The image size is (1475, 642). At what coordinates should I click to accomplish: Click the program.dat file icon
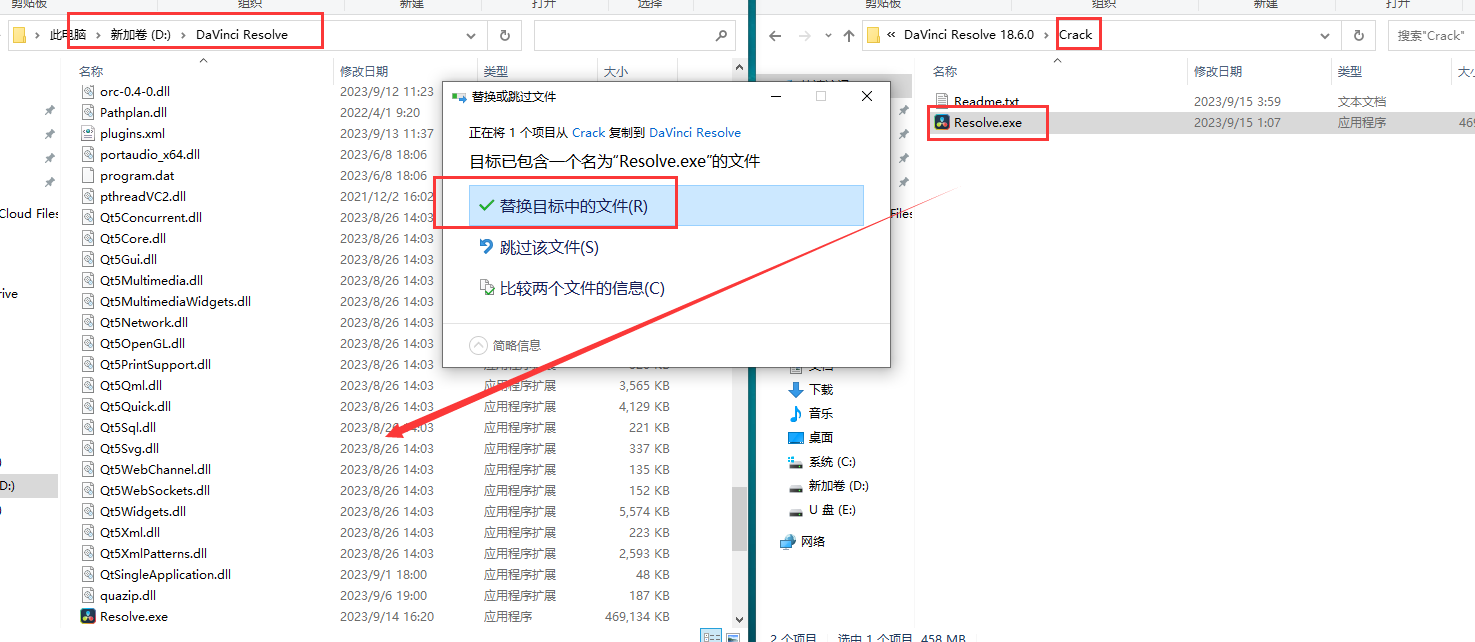coord(88,175)
